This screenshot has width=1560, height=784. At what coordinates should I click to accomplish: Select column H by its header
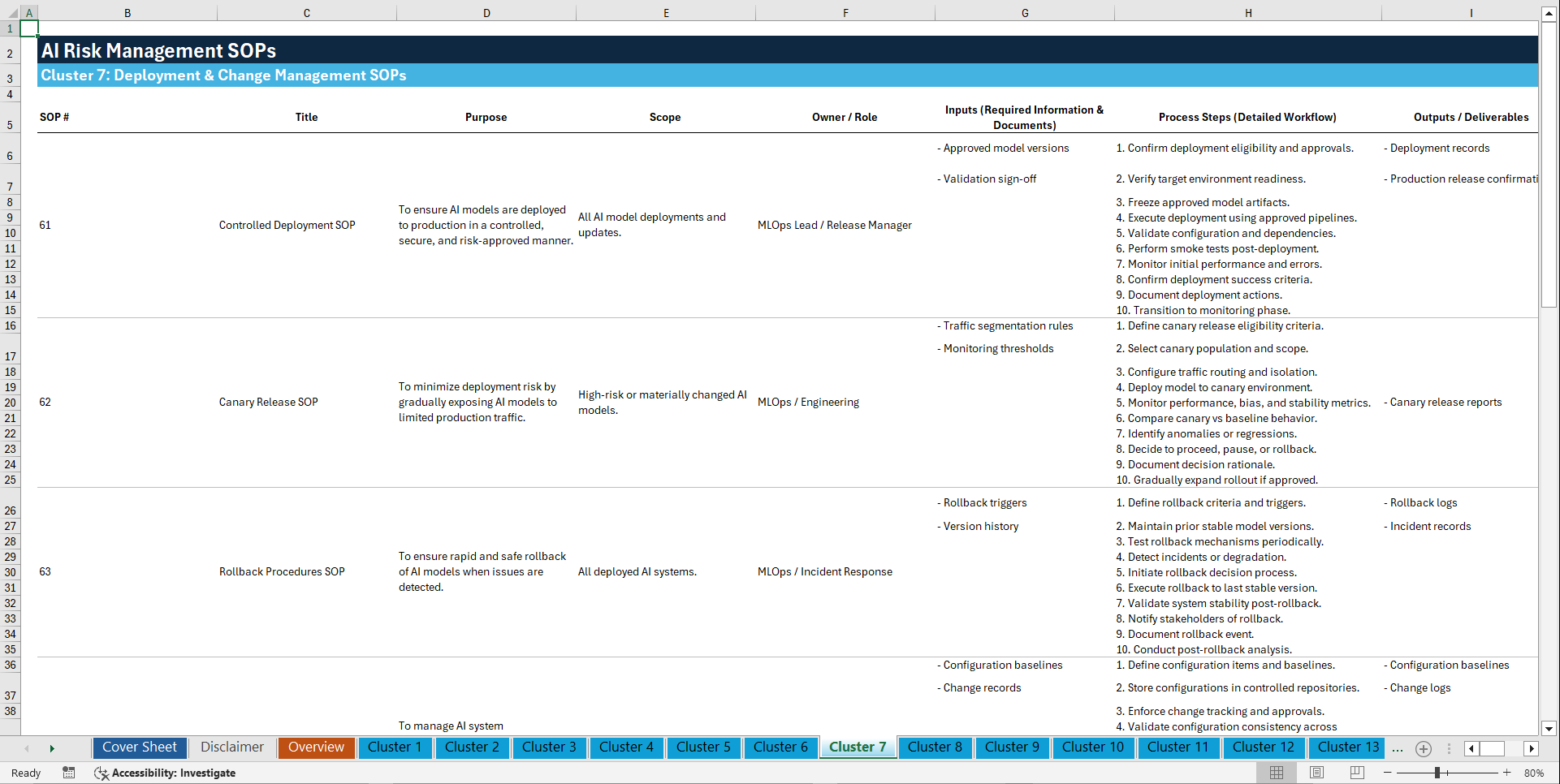[1248, 12]
